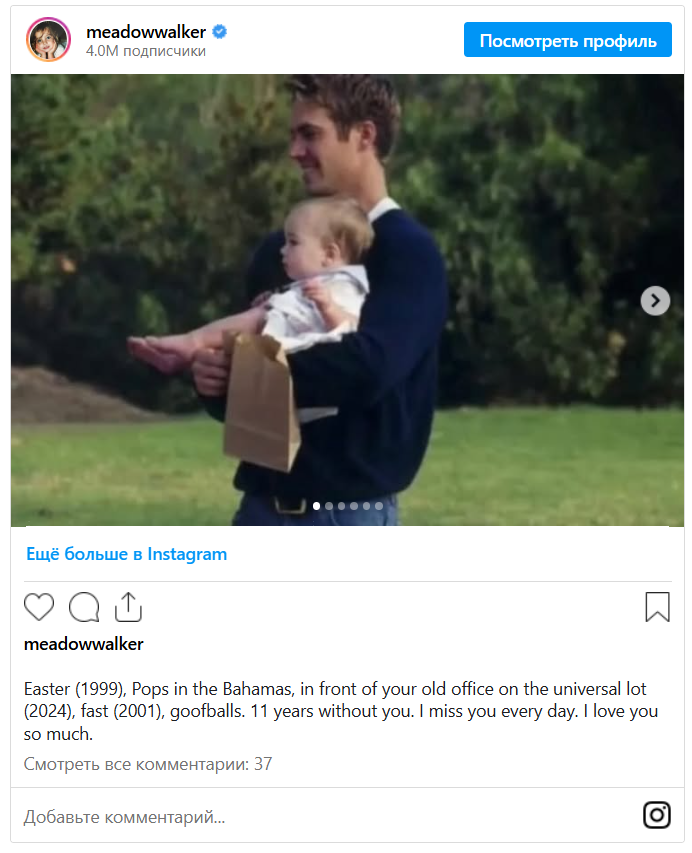Screen dimensions: 692x853
Task: Click the Instagram logo icon near comment field
Action: (657, 815)
